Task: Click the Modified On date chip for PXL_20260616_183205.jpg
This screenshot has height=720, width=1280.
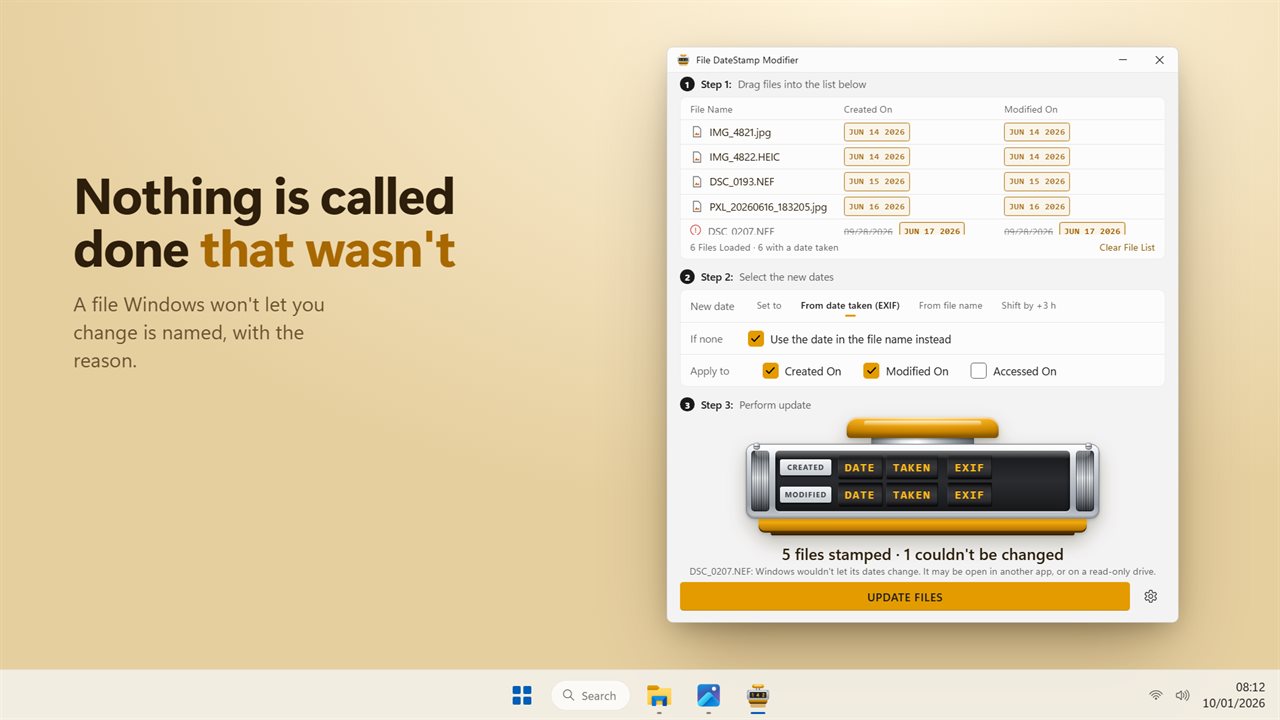Action: tap(1037, 207)
